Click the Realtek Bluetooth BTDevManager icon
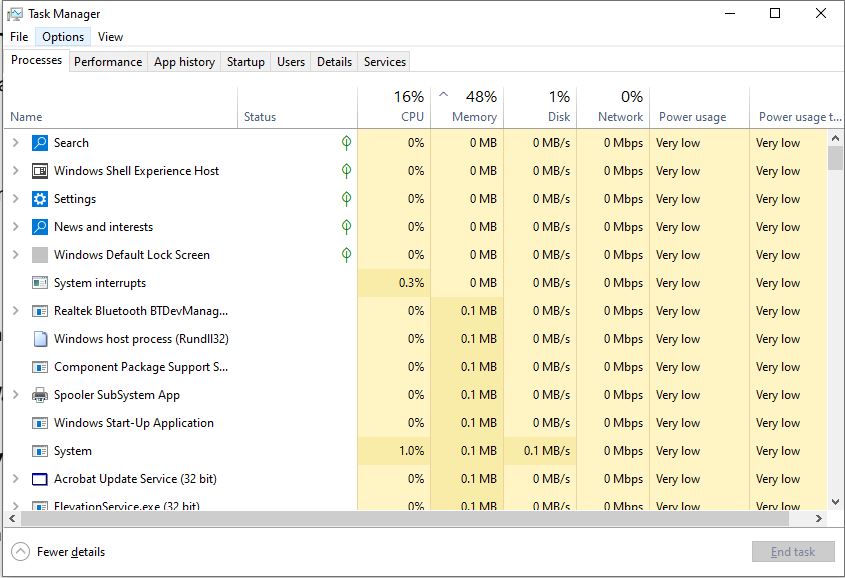Screen dimensions: 845x578 [40, 311]
